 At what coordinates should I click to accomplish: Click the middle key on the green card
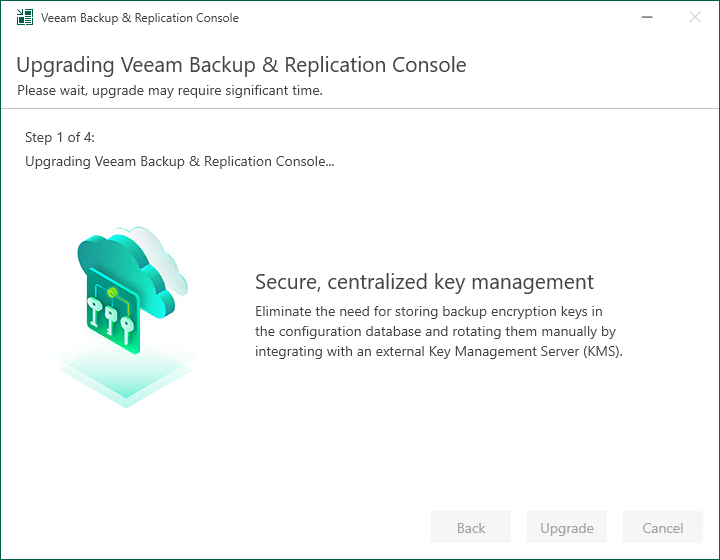point(111,320)
